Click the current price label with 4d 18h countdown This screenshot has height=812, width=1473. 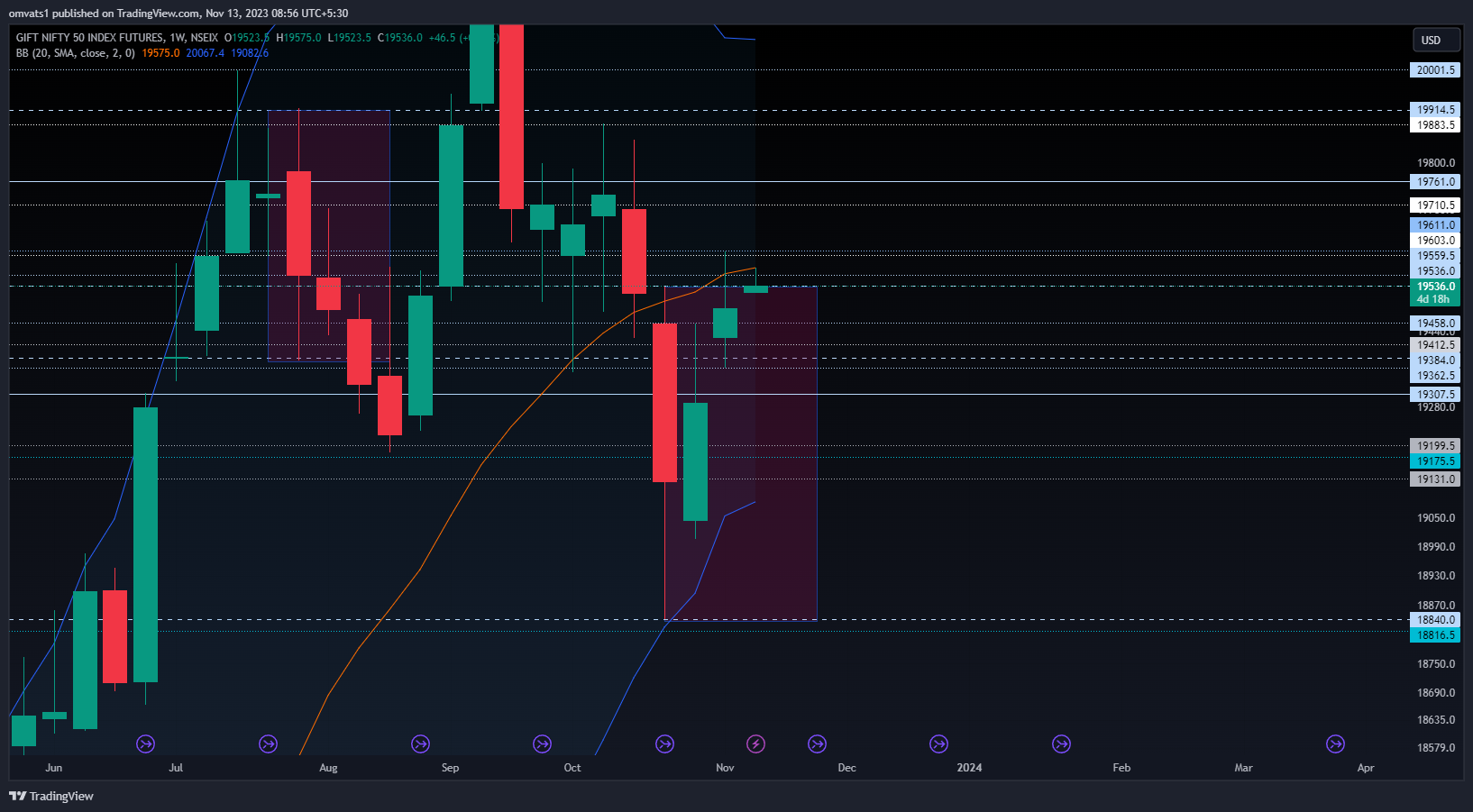tap(1435, 293)
